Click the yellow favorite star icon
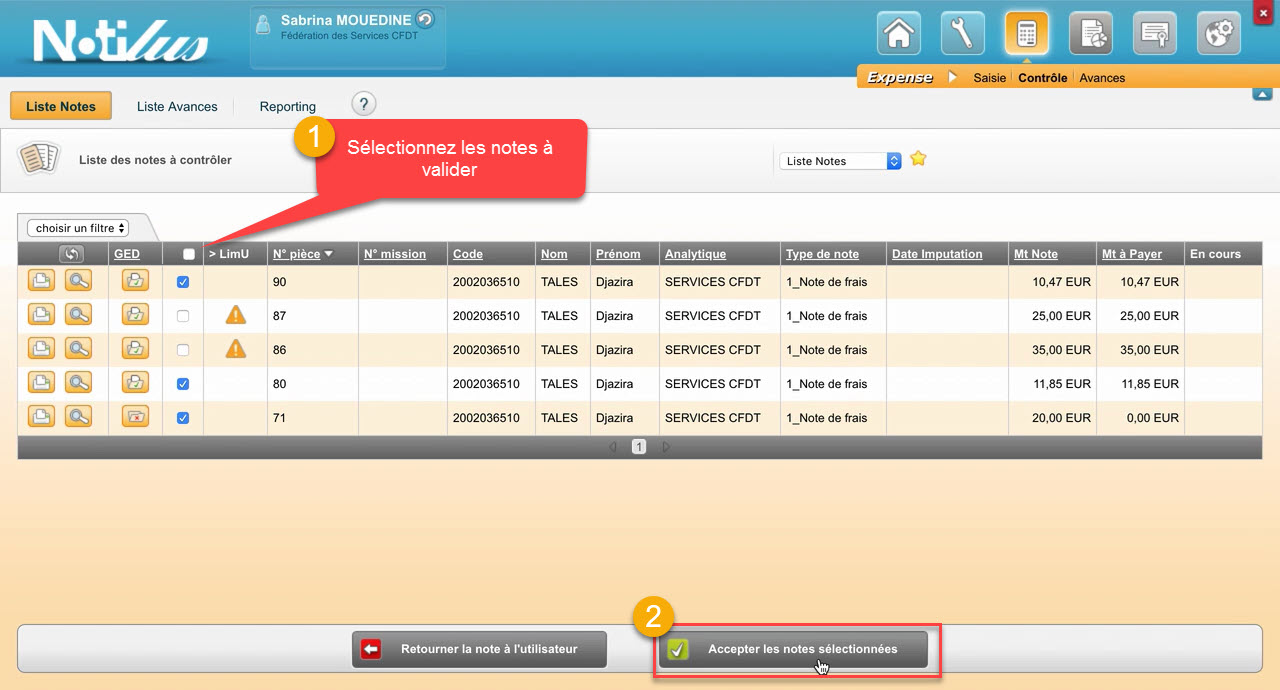The height and width of the screenshot is (690, 1280). 918,159
